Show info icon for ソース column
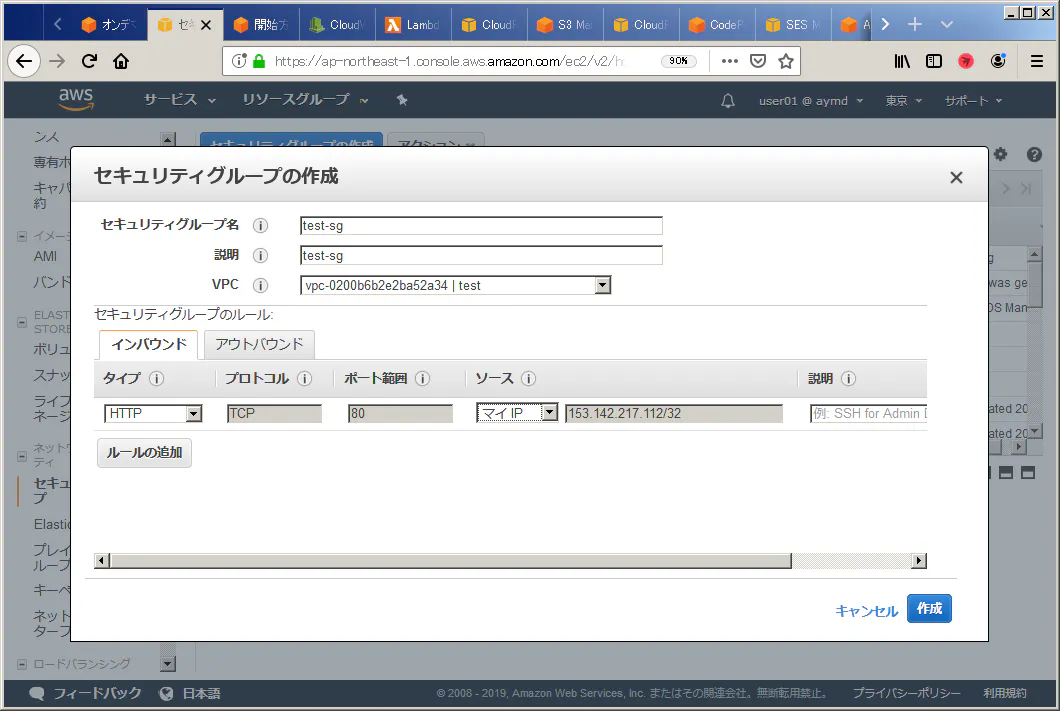 point(529,378)
